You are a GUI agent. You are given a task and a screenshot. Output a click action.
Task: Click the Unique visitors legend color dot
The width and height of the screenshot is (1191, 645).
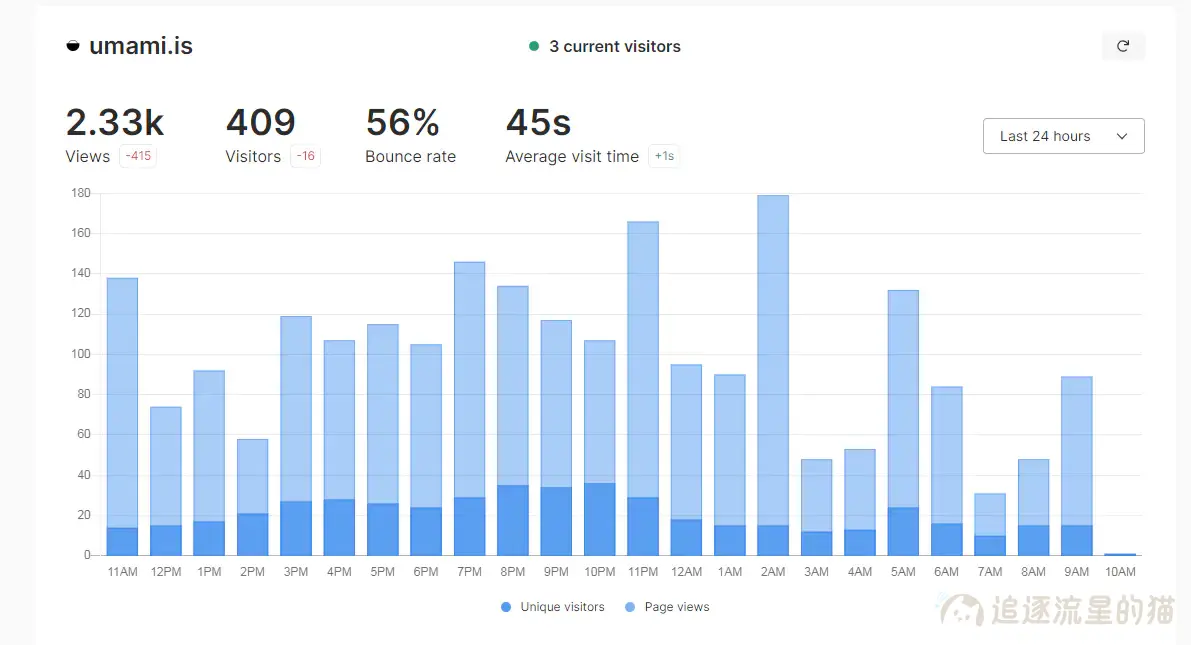506,607
